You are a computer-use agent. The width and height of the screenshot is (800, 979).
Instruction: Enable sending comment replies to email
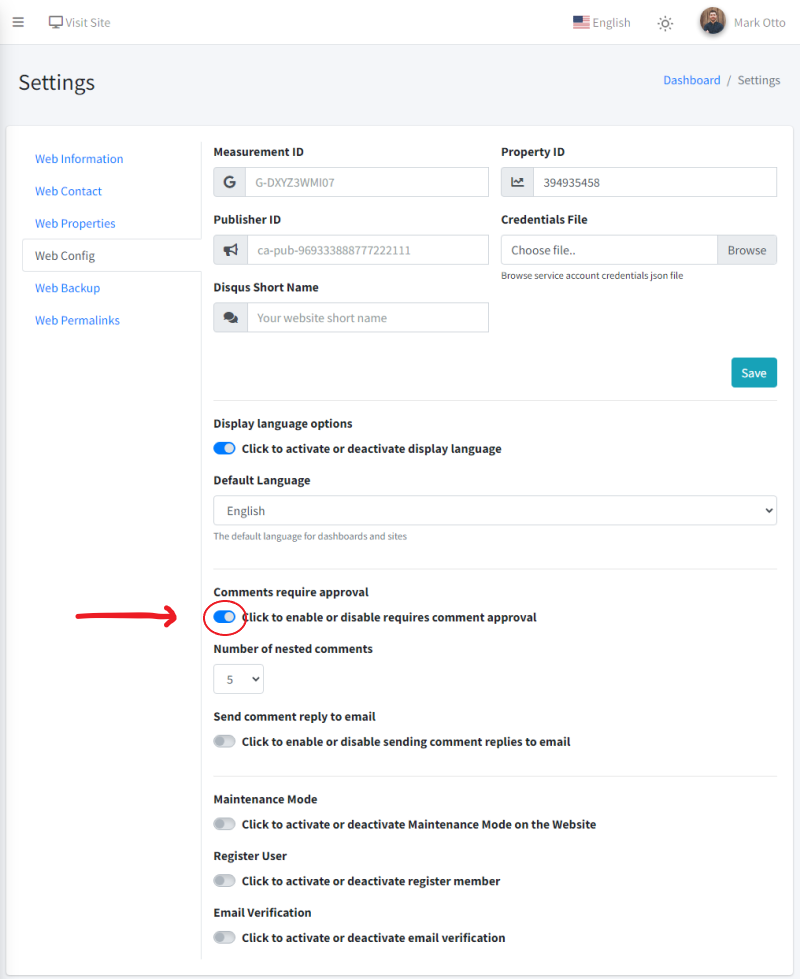pos(224,741)
